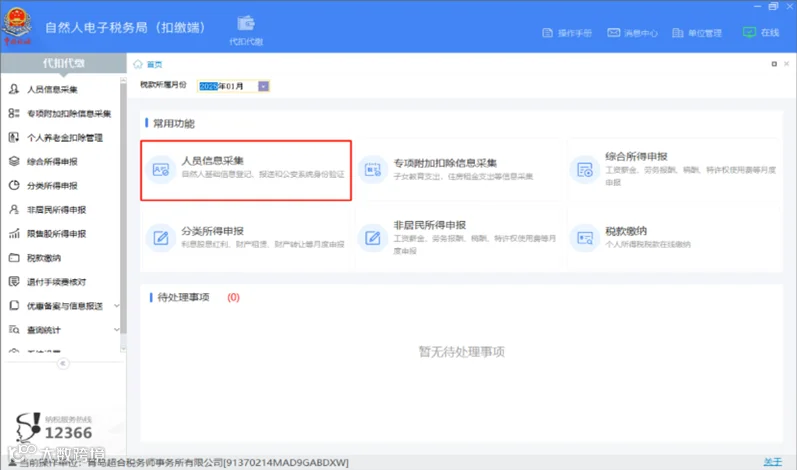Select 综合所得申报 in the sidebar menu
797x470 pixels.
52,162
